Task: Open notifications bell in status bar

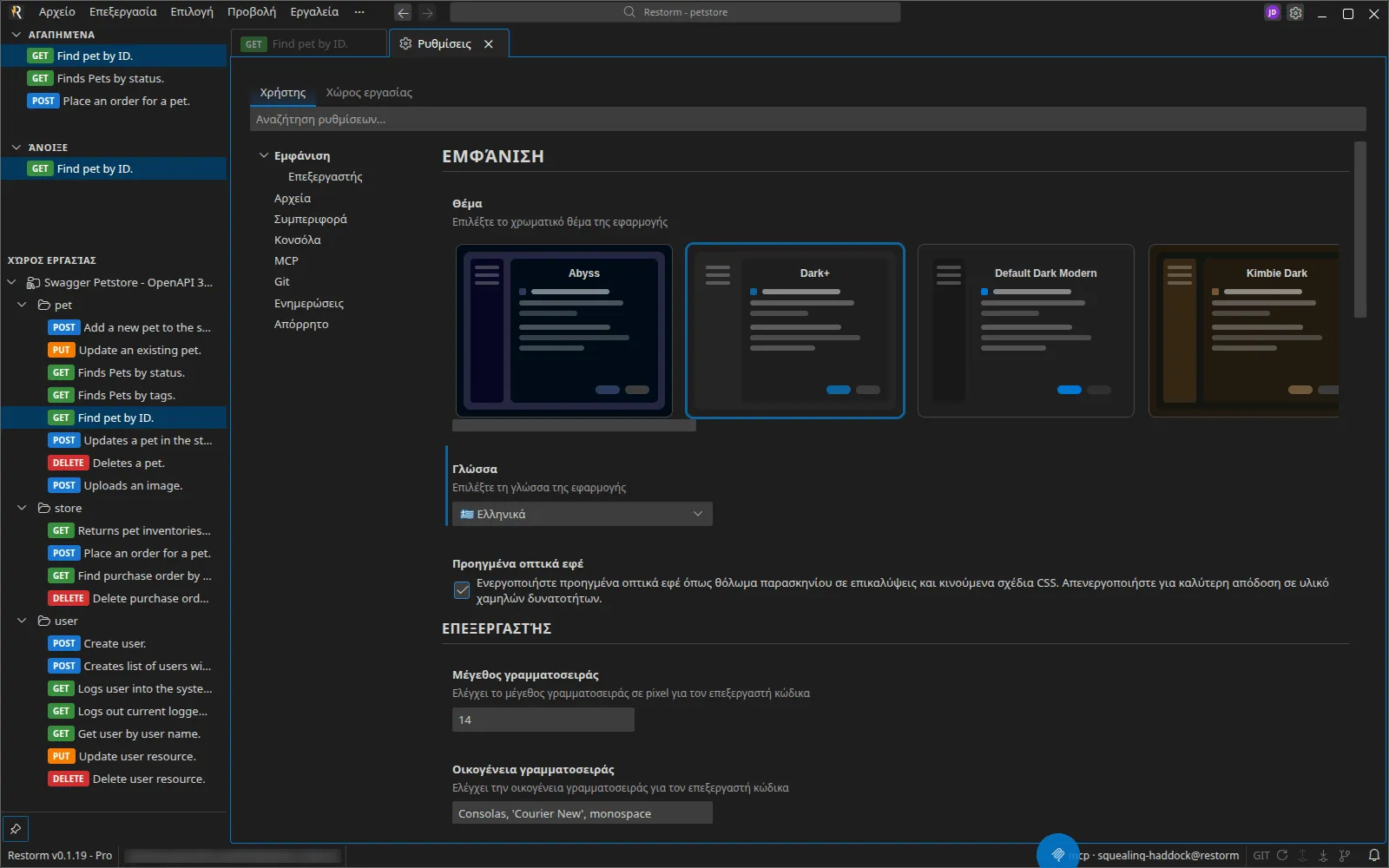Action: pyautogui.click(x=1374, y=855)
